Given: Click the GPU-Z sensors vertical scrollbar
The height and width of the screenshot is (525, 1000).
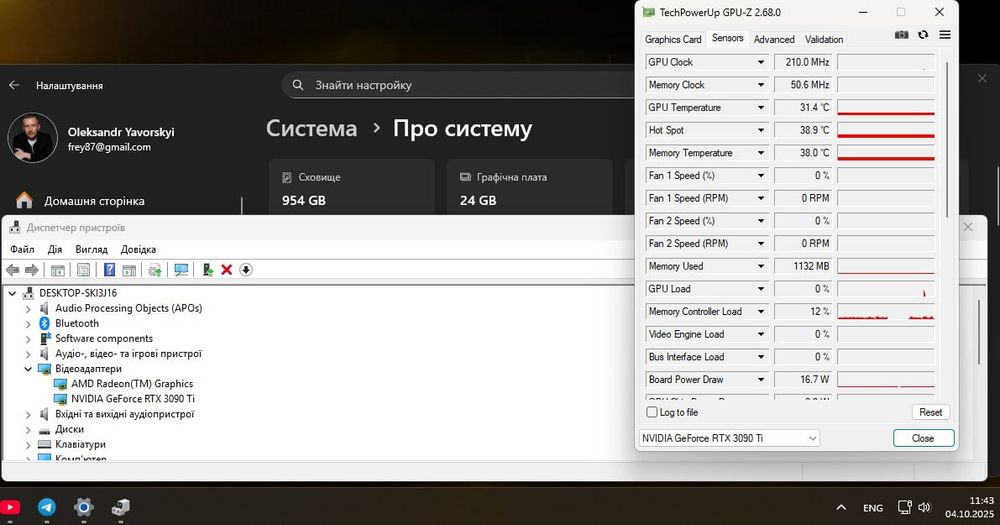Looking at the screenshot, I should [948, 139].
